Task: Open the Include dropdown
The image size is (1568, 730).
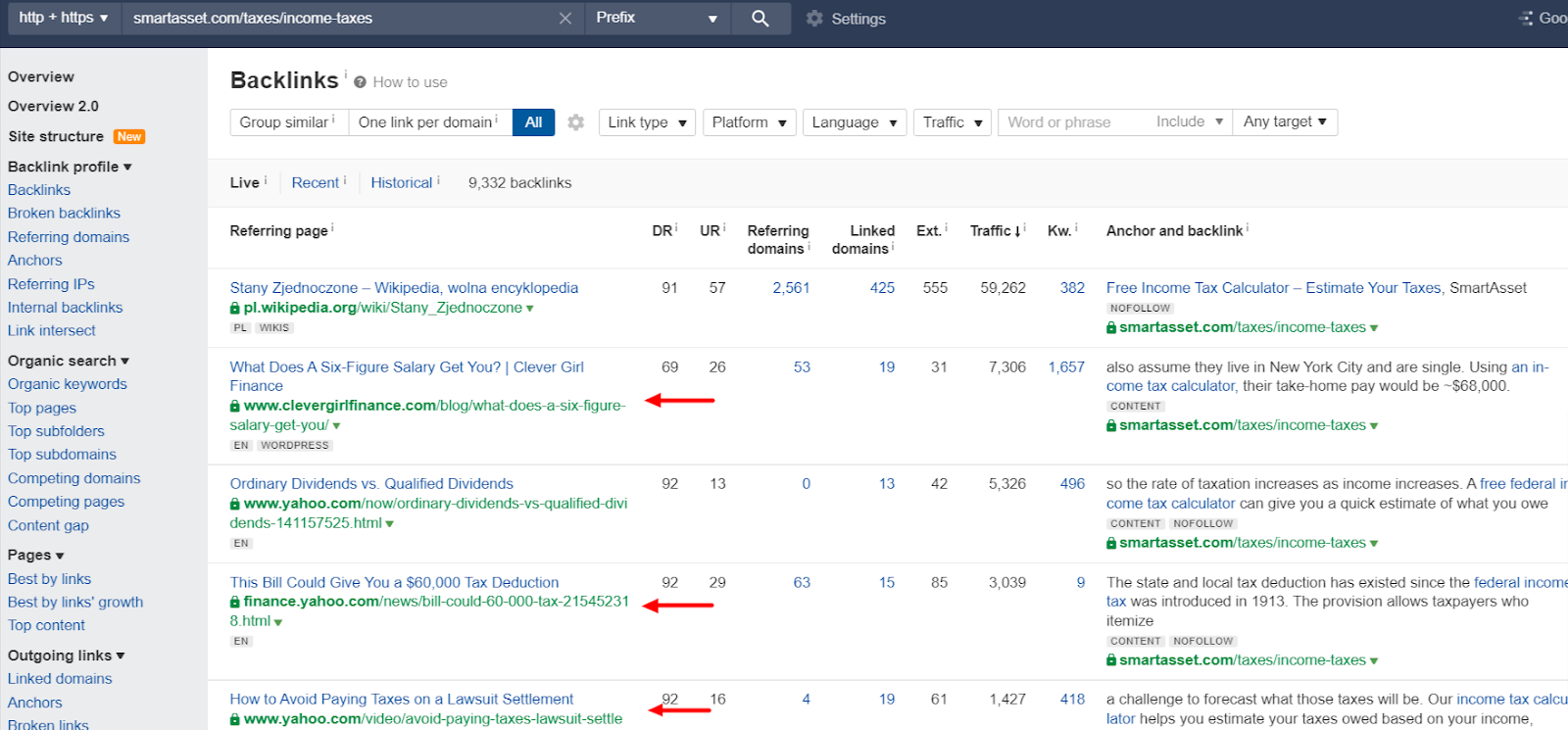Action: (1190, 122)
